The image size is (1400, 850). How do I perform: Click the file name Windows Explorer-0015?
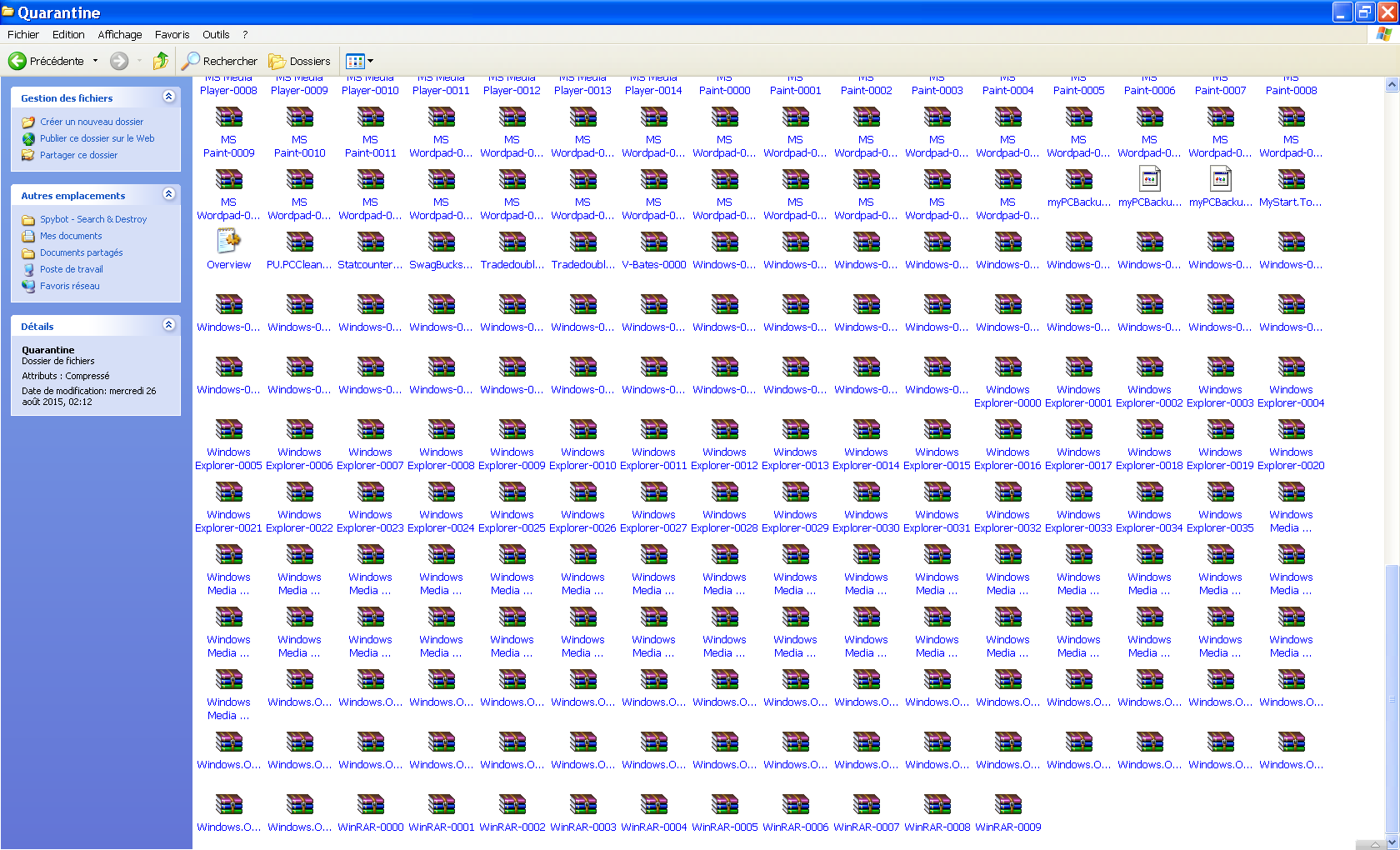coord(937,459)
